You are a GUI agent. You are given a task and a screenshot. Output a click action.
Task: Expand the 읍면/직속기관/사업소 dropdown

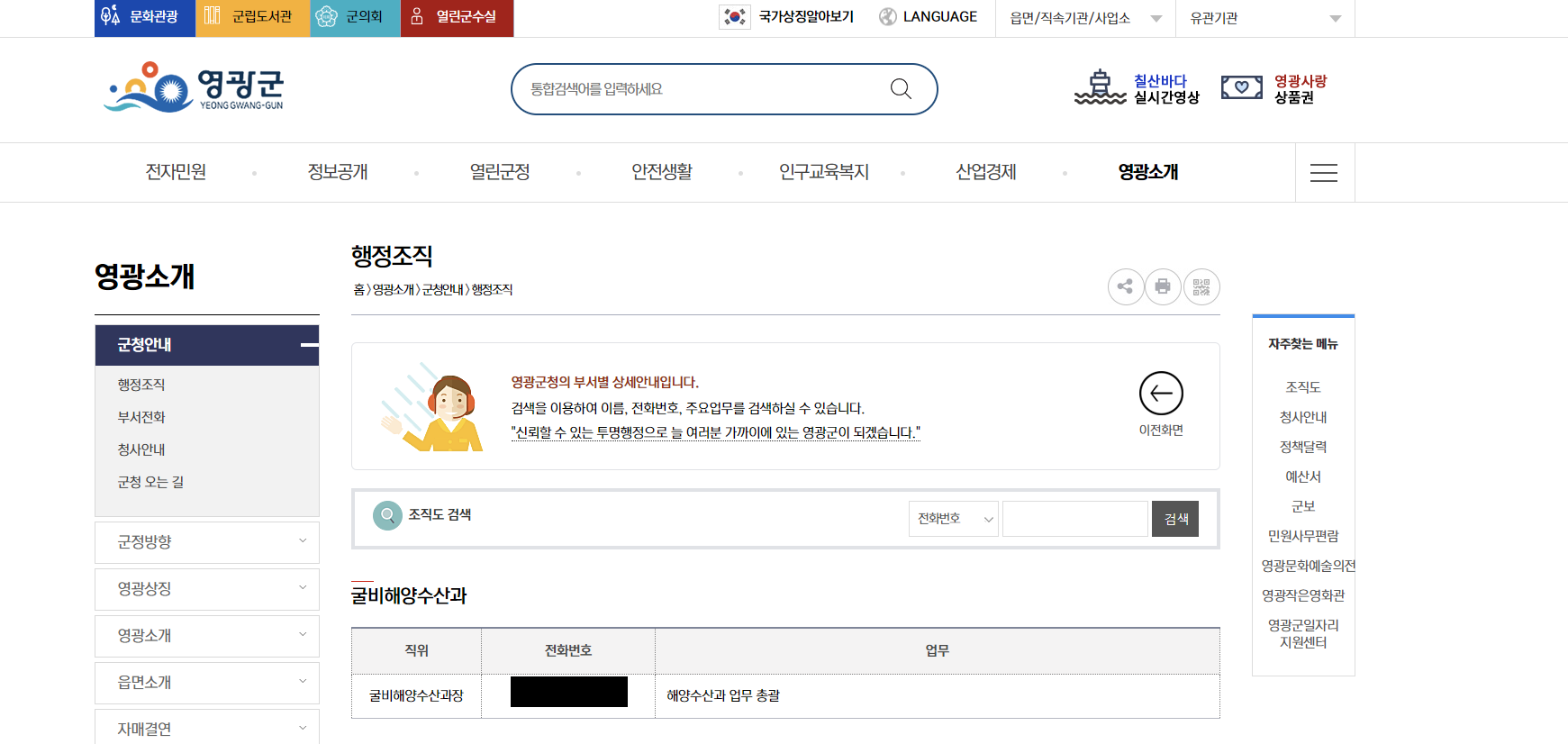click(x=1085, y=18)
